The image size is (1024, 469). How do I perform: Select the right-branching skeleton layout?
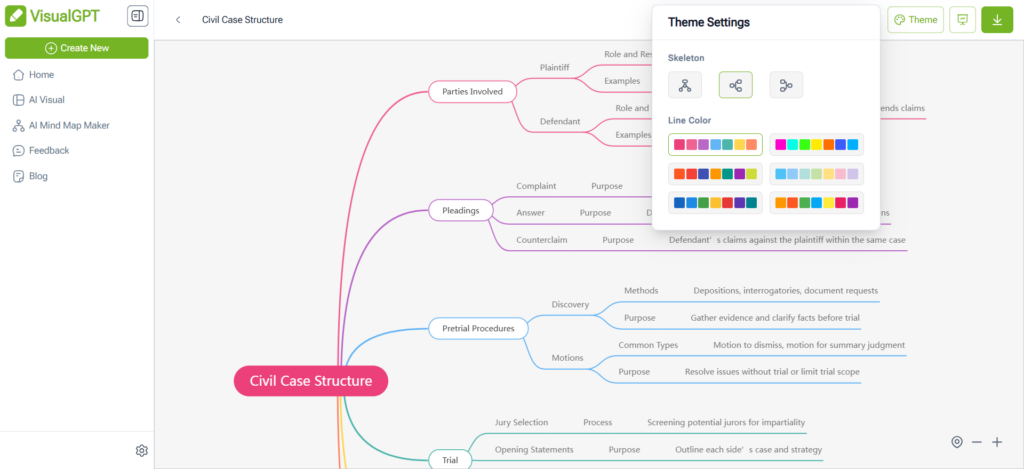(x=735, y=85)
